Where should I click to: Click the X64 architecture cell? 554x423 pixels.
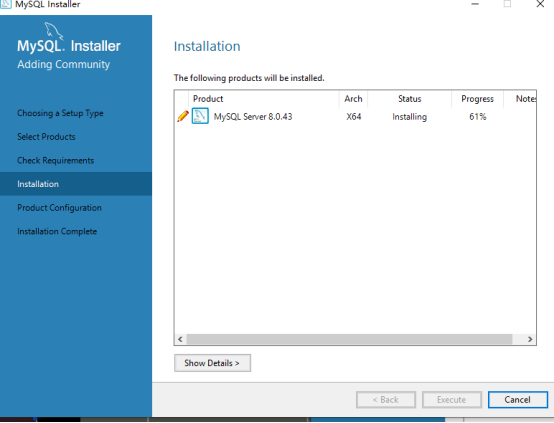click(354, 117)
